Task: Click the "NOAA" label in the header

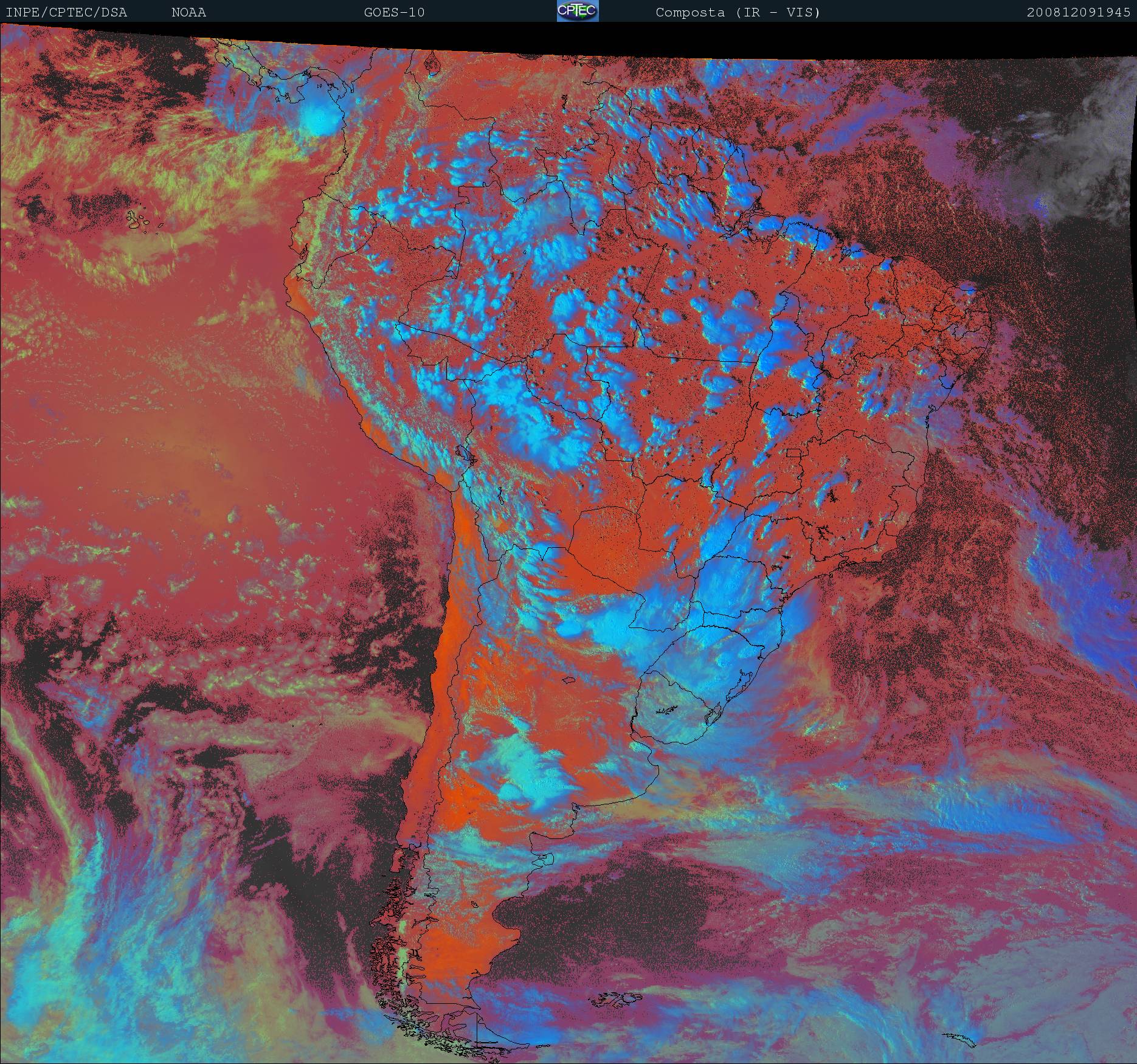Action: coord(188,12)
